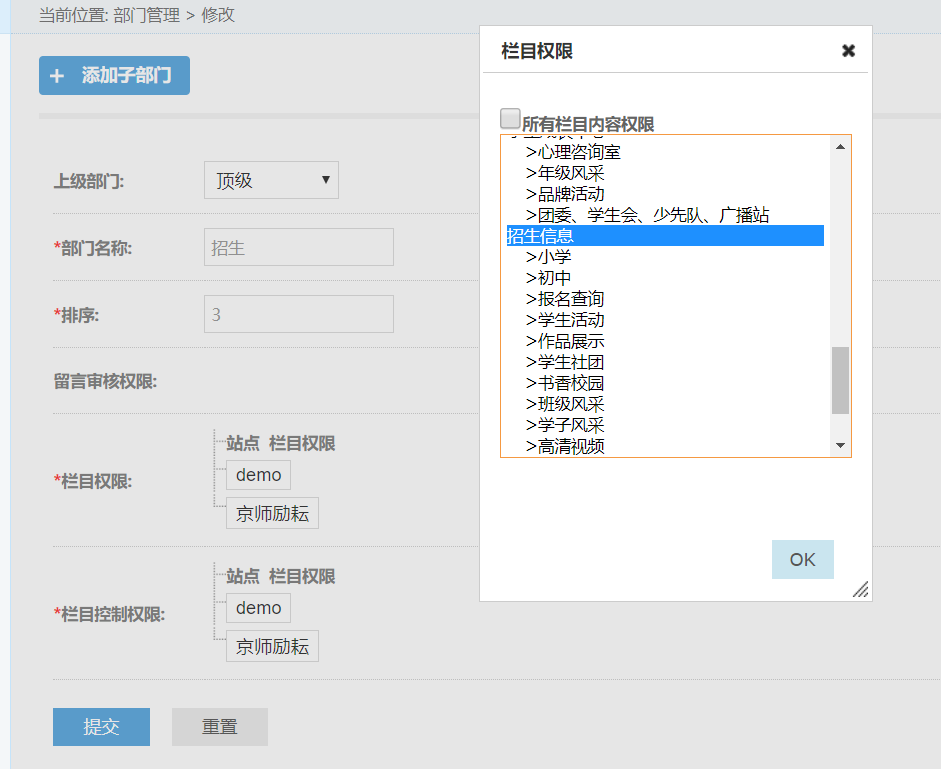Enable 所有栏目内容权限 checkbox
The height and width of the screenshot is (769, 941).
tap(510, 119)
